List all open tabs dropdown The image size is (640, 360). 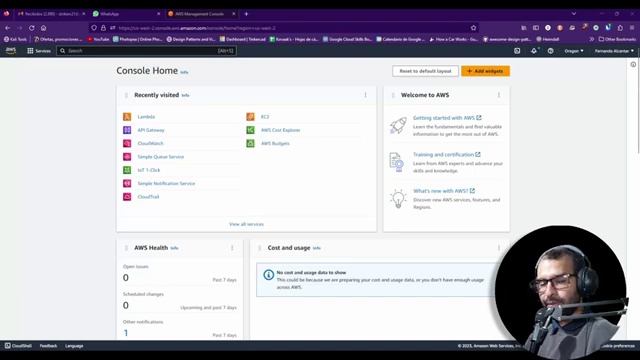point(574,13)
